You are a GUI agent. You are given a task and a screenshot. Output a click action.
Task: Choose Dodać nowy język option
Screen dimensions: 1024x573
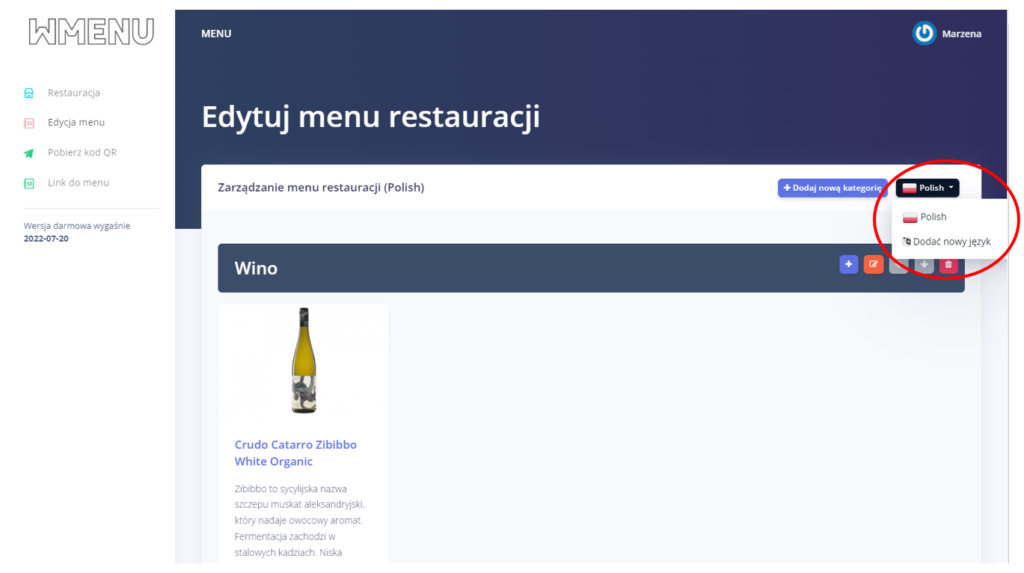coord(950,242)
